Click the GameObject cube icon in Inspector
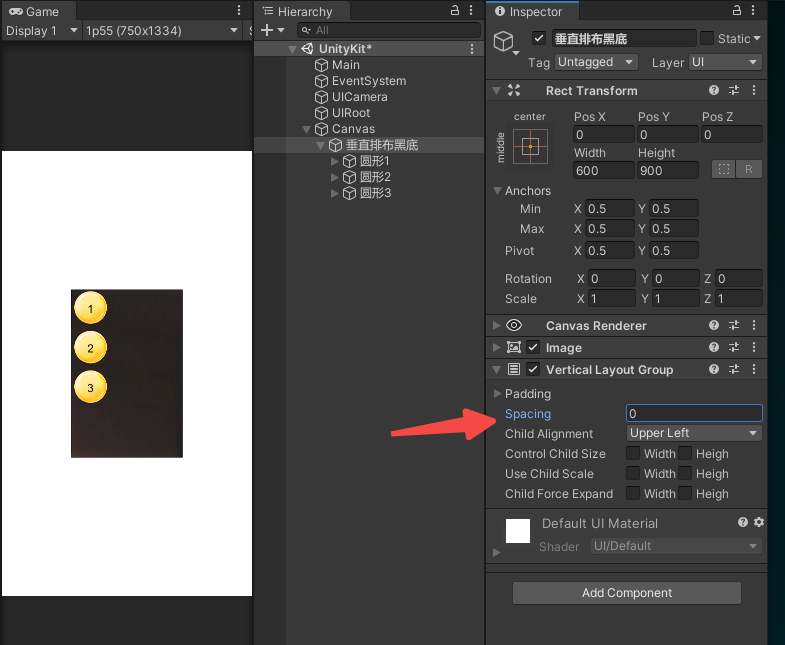Viewport: 785px width, 645px height. point(504,41)
